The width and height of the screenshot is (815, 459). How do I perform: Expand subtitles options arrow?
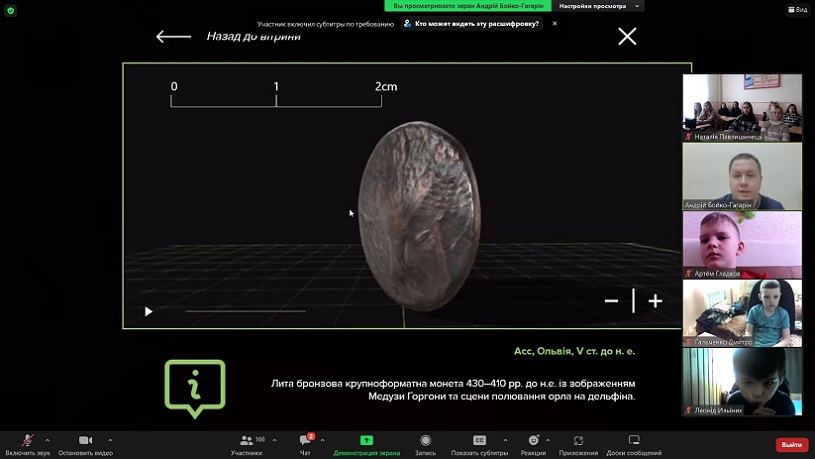click(x=505, y=440)
